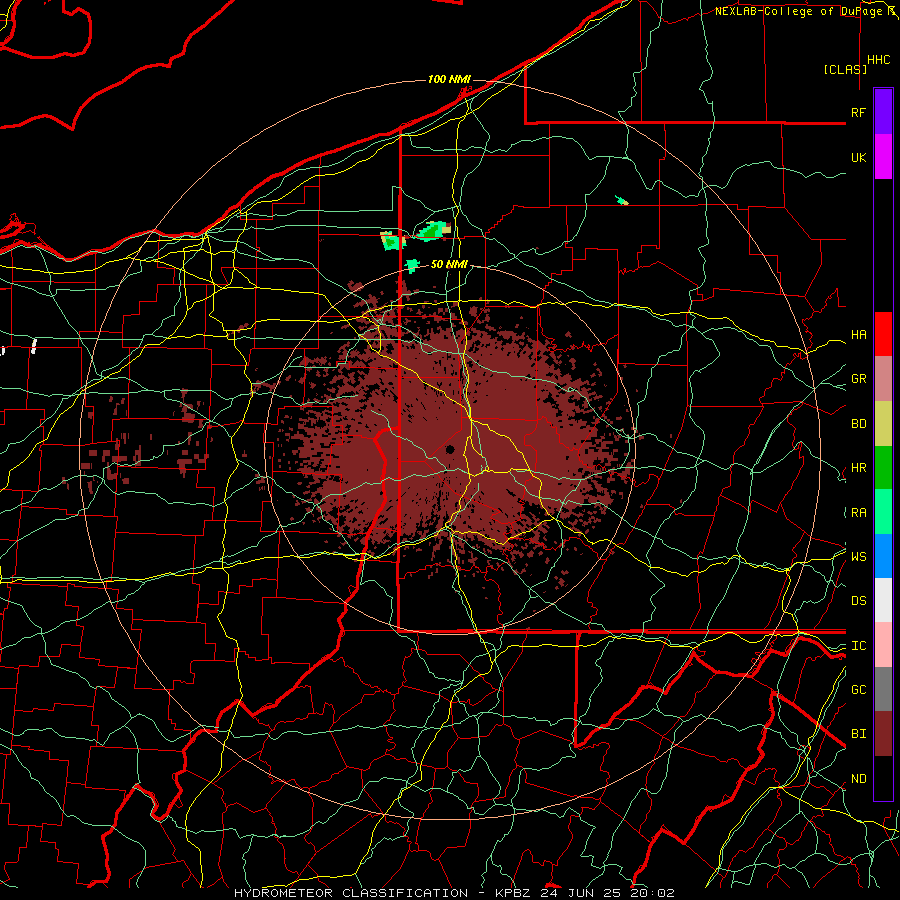900x900 pixels.
Task: Click the black radar site dot at center
Action: coord(450,449)
